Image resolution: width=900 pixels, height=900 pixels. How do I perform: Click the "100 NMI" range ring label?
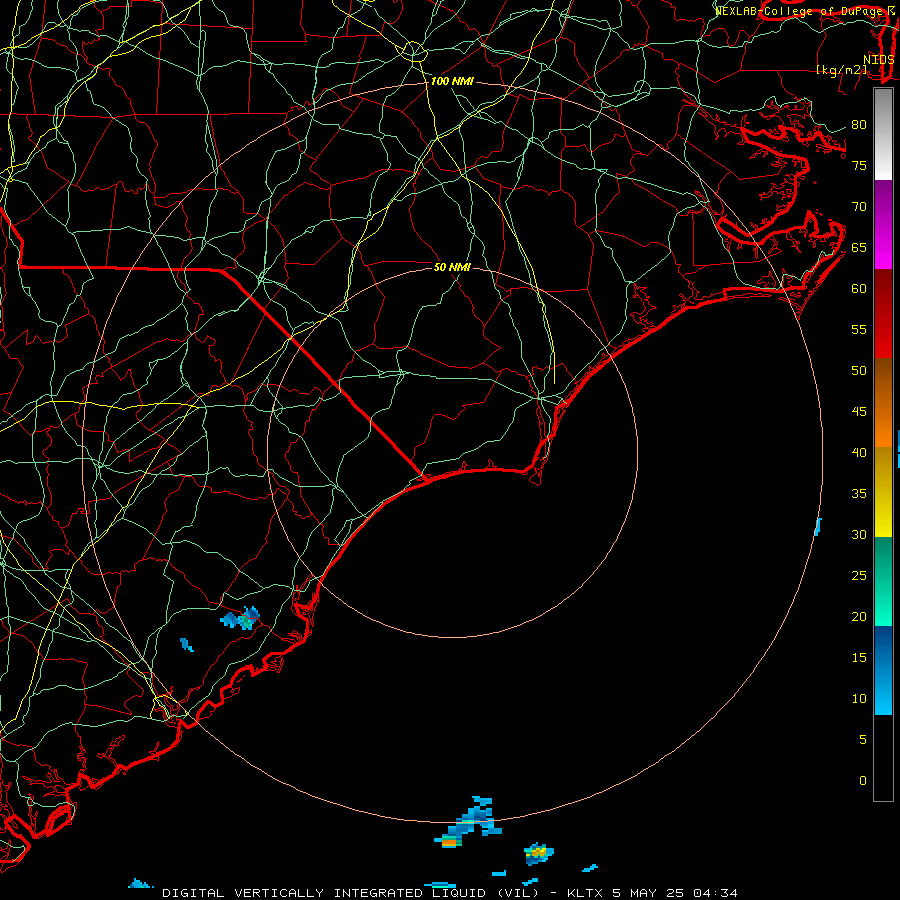click(x=452, y=82)
